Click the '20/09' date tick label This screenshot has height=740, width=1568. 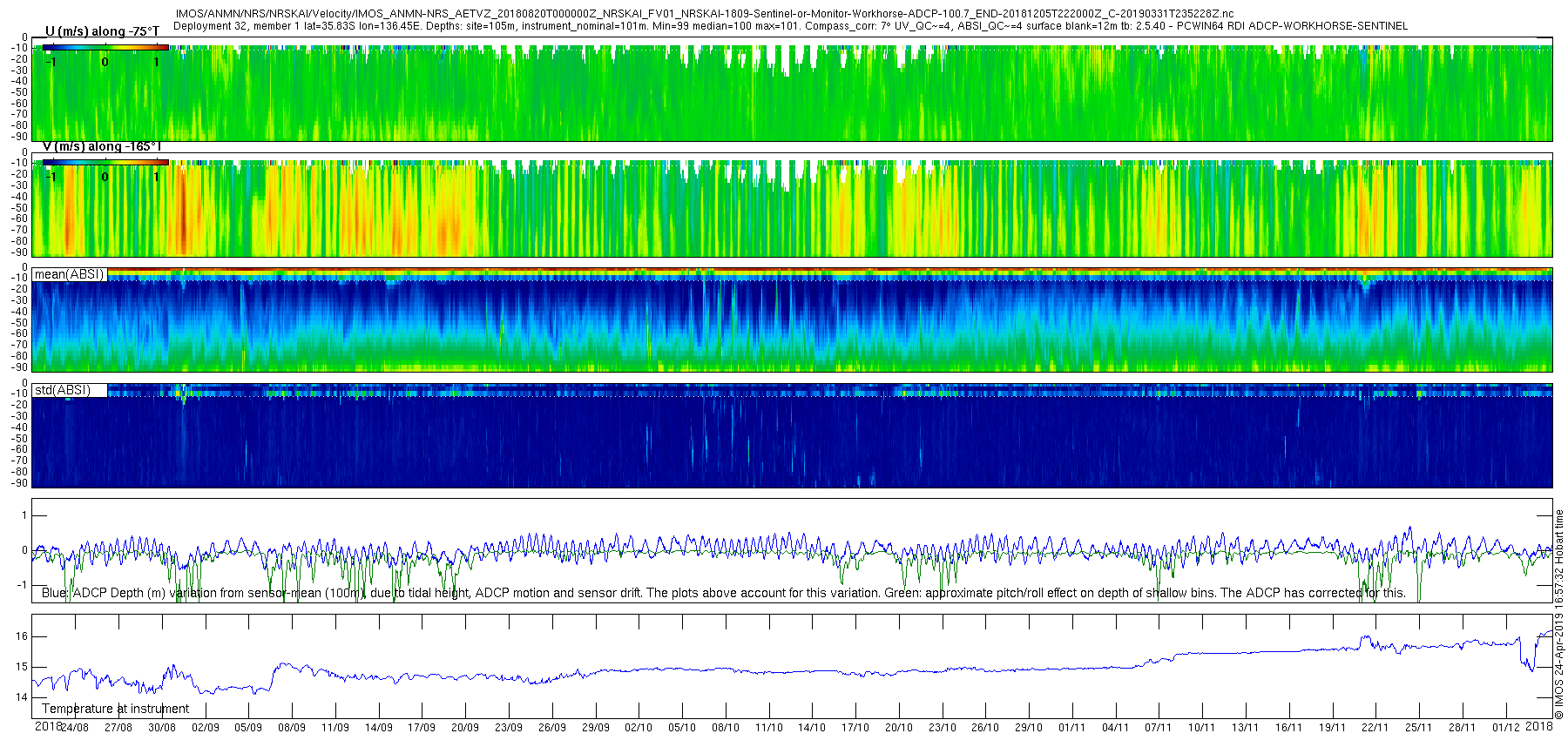click(465, 728)
